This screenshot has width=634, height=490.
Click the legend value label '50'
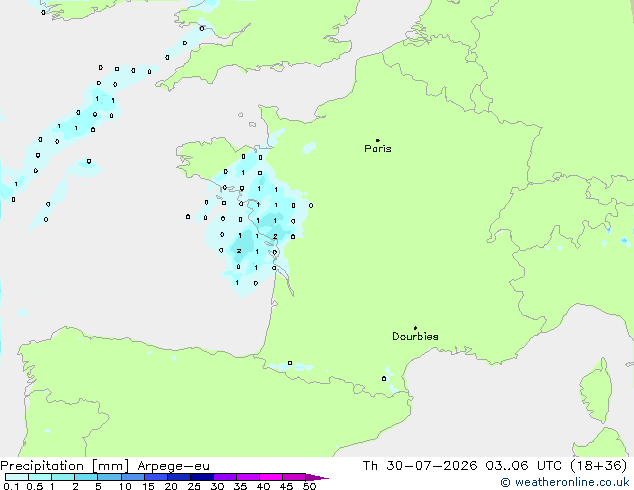[309, 486]
